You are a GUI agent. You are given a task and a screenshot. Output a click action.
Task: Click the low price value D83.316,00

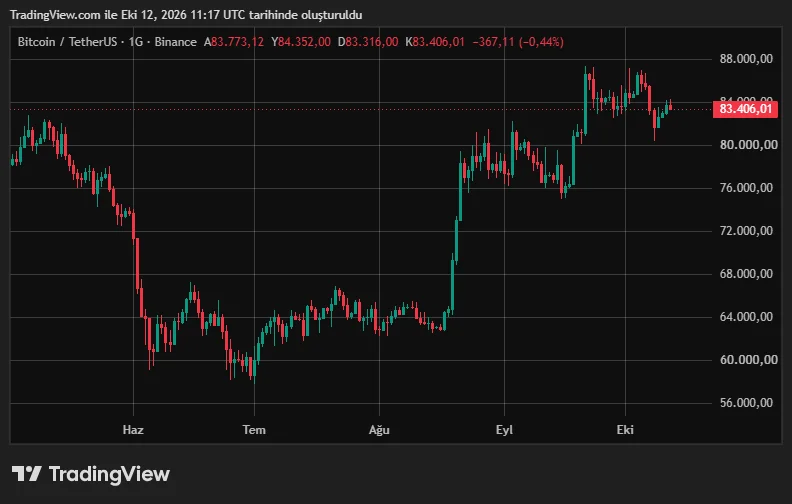[368, 42]
